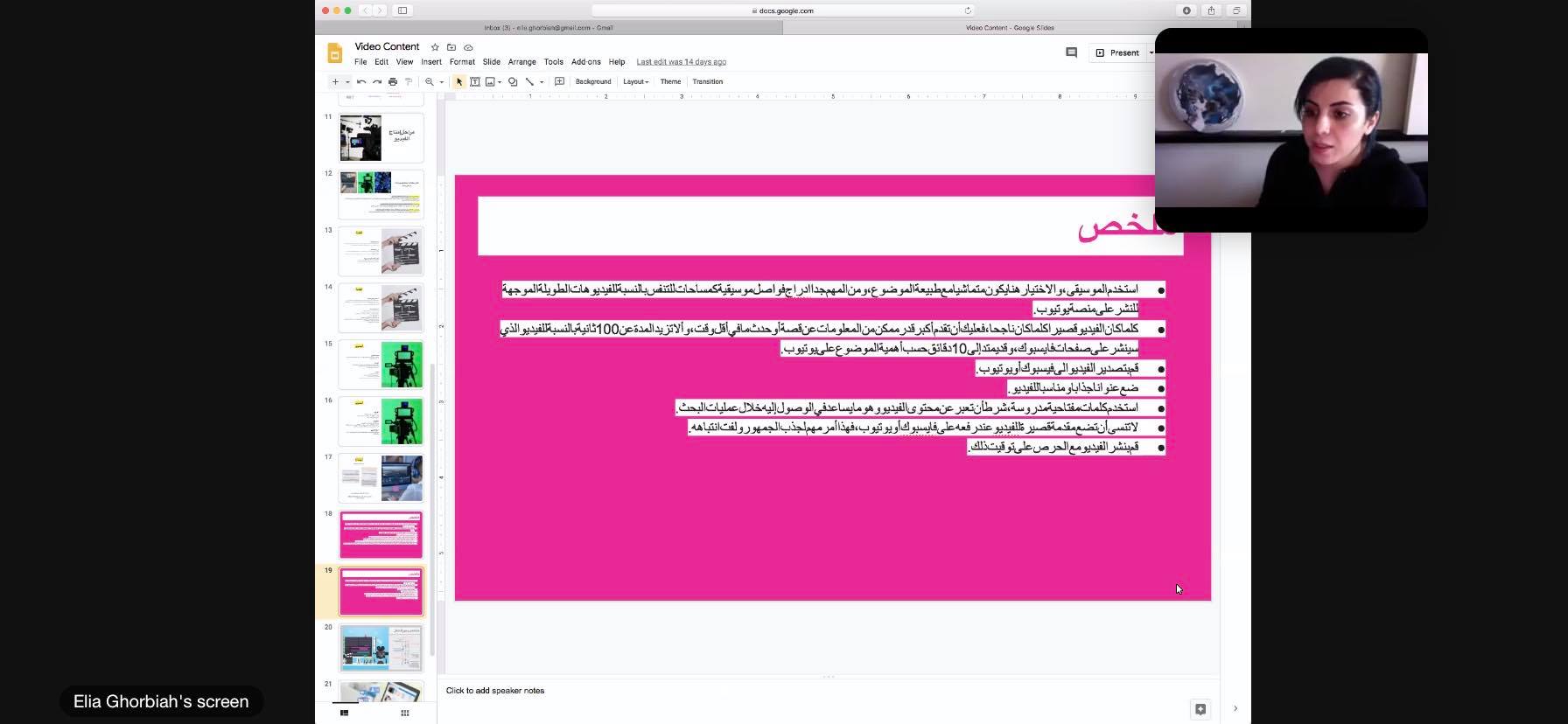
Task: Star the Video Content presentation
Action: point(435,47)
